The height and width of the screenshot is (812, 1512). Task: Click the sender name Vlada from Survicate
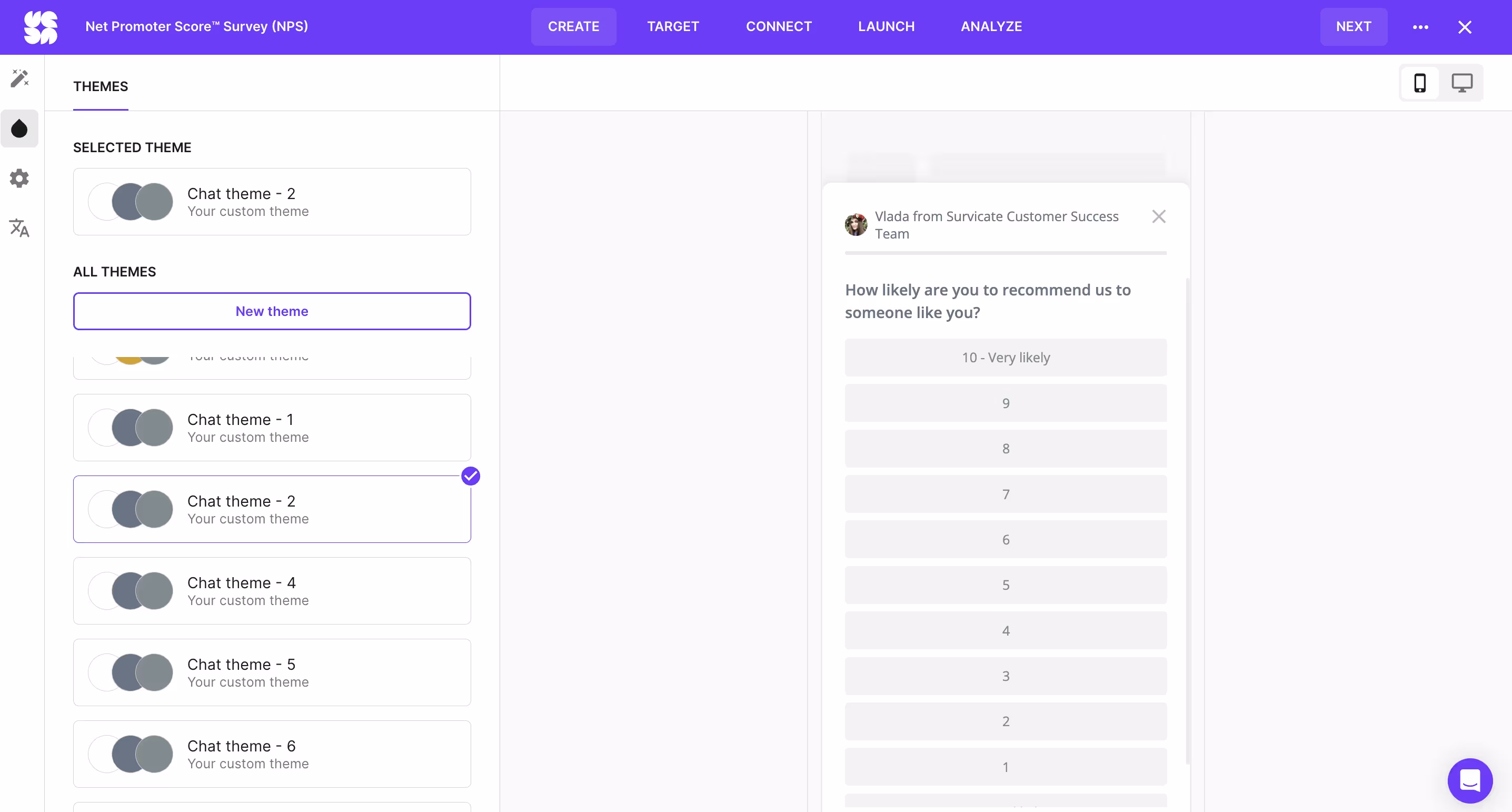click(997, 225)
